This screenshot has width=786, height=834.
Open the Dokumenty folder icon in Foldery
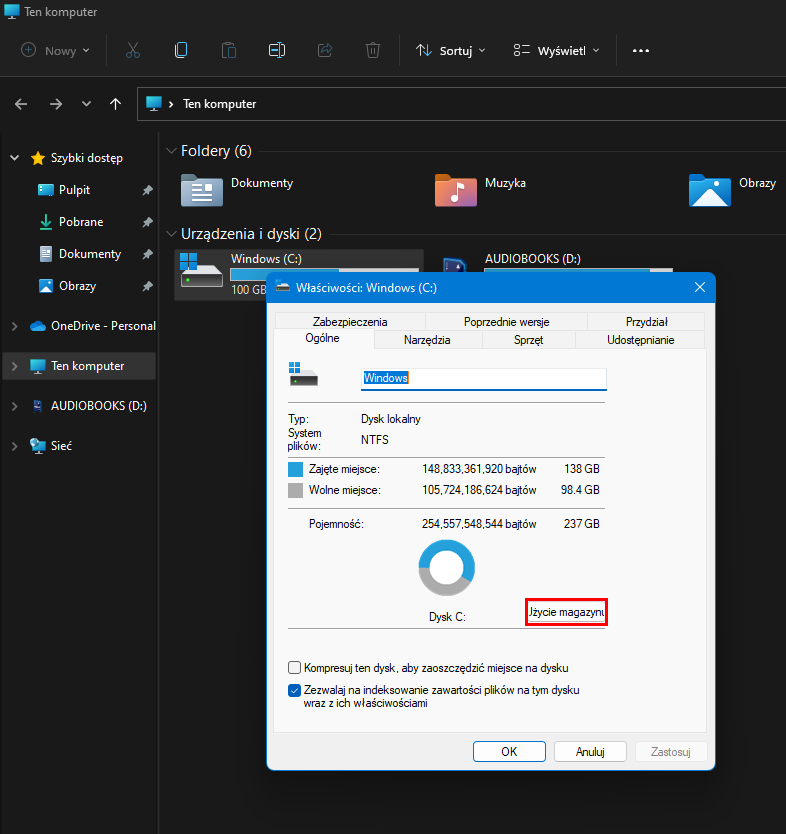(x=202, y=190)
